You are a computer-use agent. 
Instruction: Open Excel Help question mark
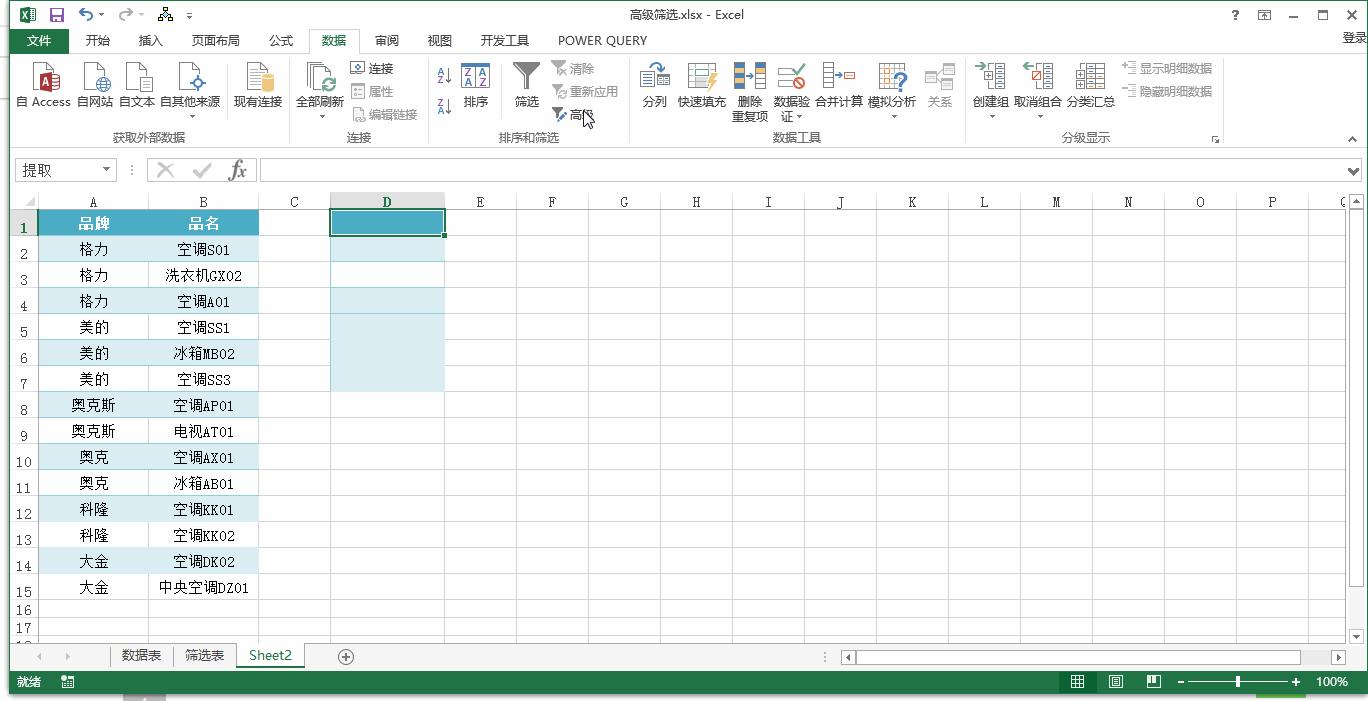1236,15
